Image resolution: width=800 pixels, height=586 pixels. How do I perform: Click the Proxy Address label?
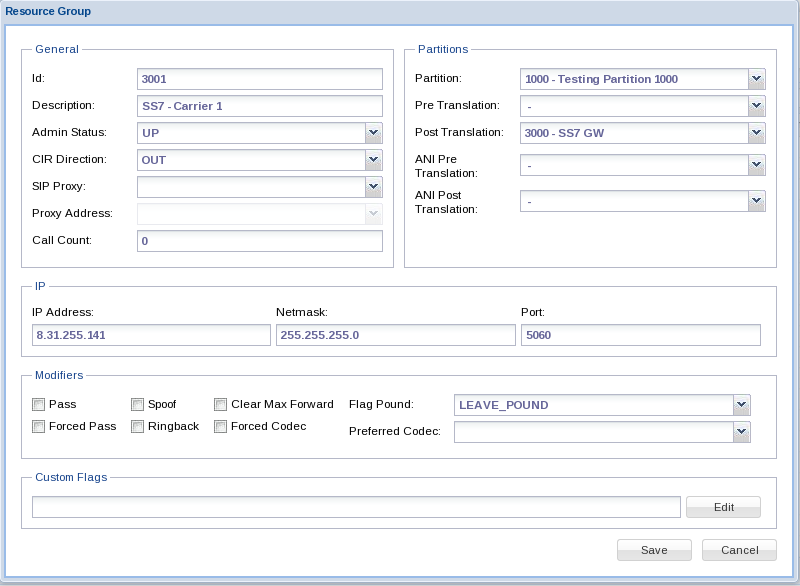point(72,213)
